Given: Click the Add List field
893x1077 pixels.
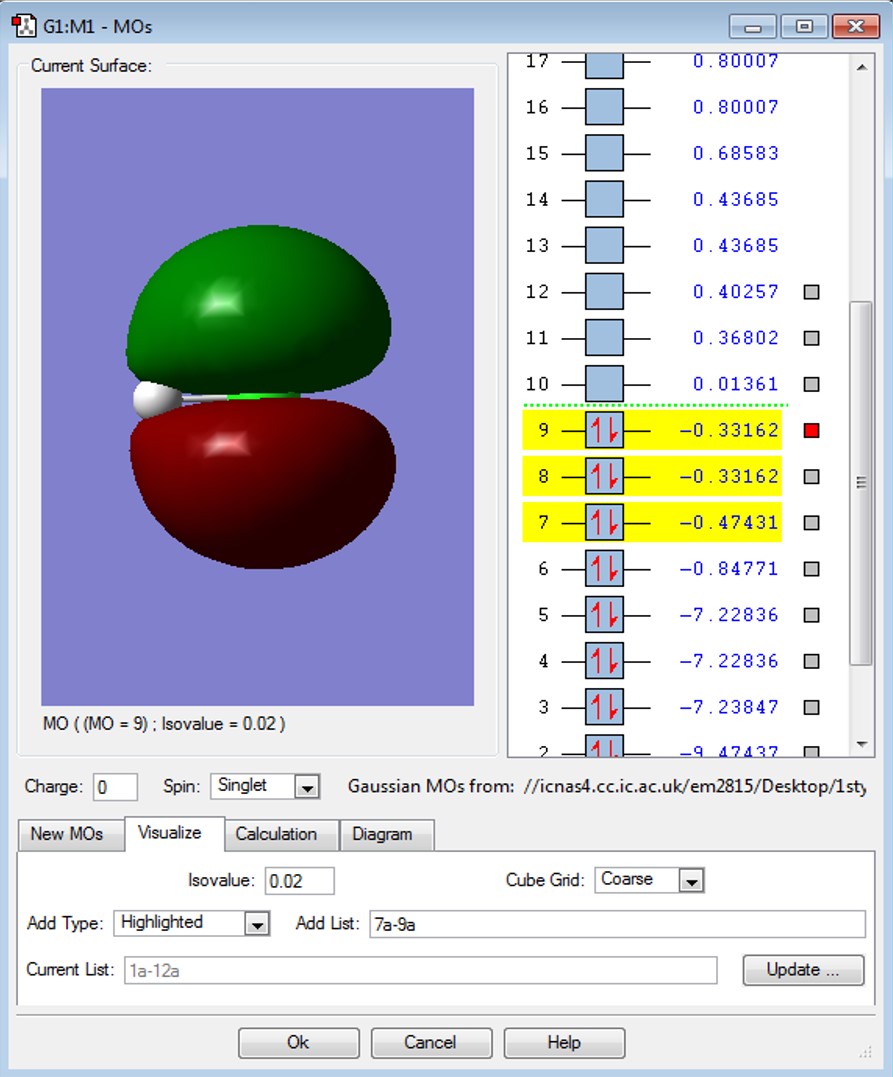Looking at the screenshot, I should [618, 925].
